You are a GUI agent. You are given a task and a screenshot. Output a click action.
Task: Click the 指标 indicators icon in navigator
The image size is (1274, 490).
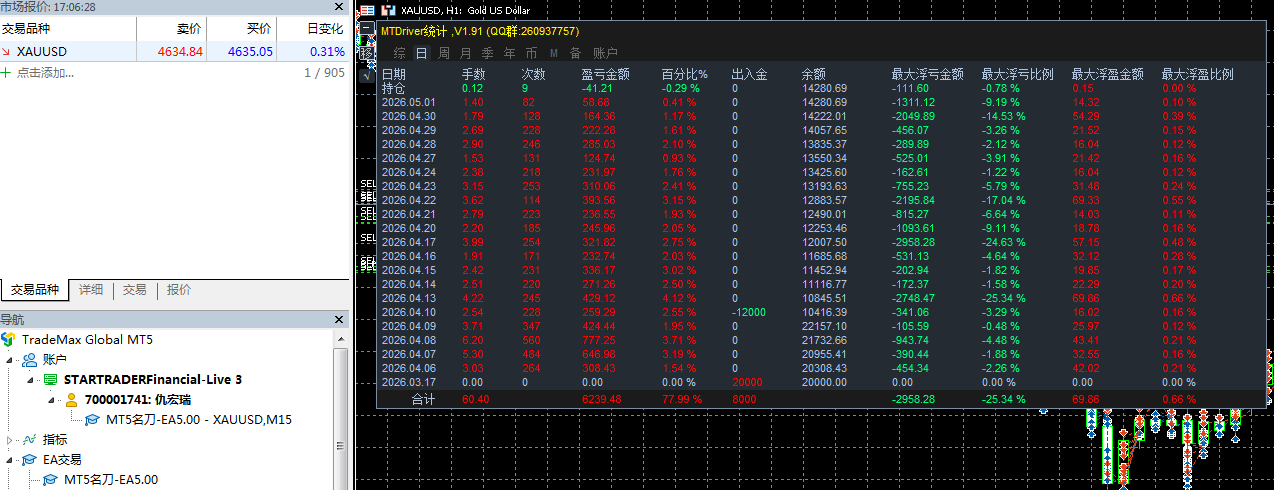pyautogui.click(x=30, y=439)
